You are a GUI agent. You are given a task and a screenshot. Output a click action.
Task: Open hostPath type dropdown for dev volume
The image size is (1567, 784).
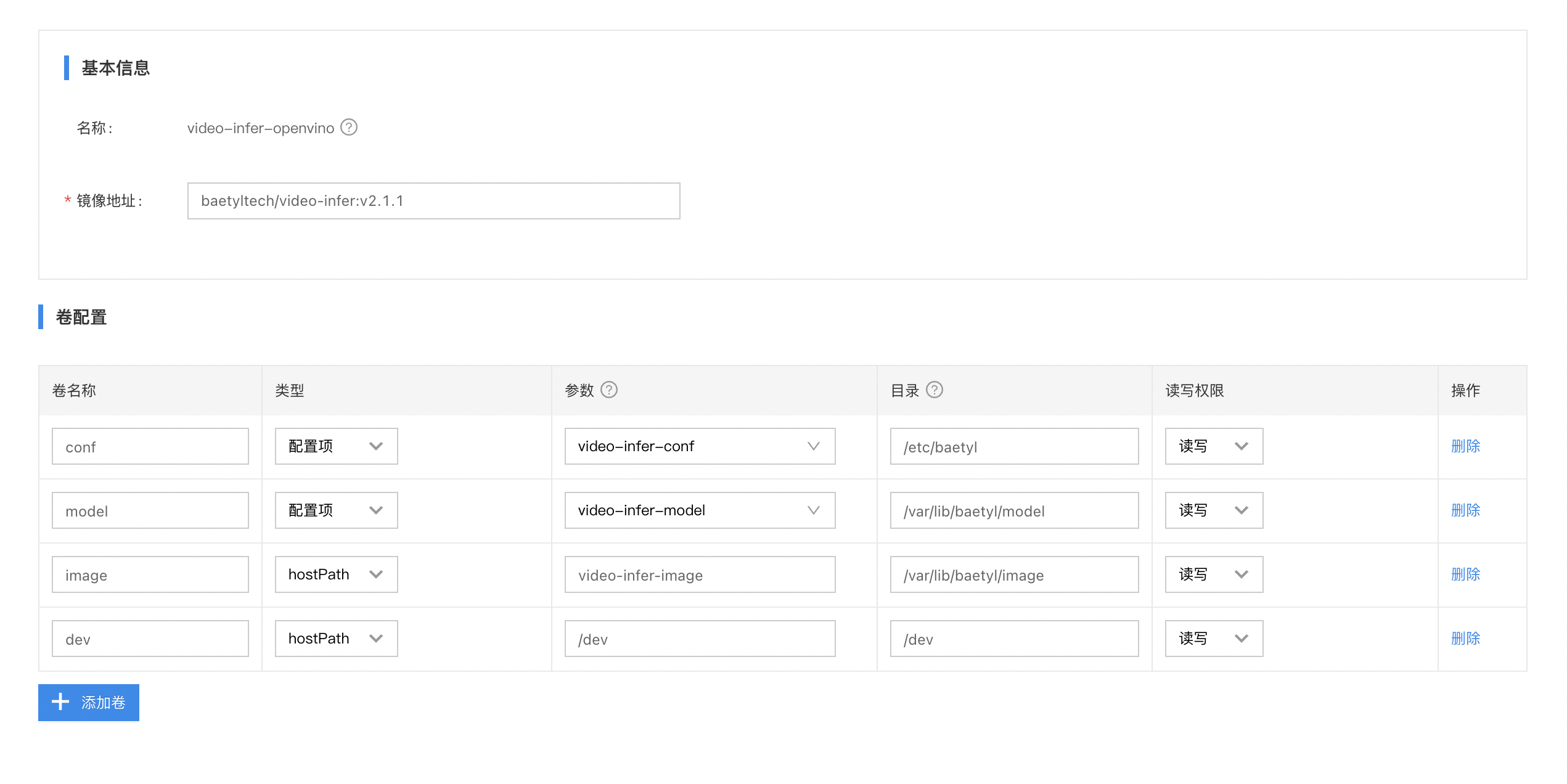pos(336,639)
